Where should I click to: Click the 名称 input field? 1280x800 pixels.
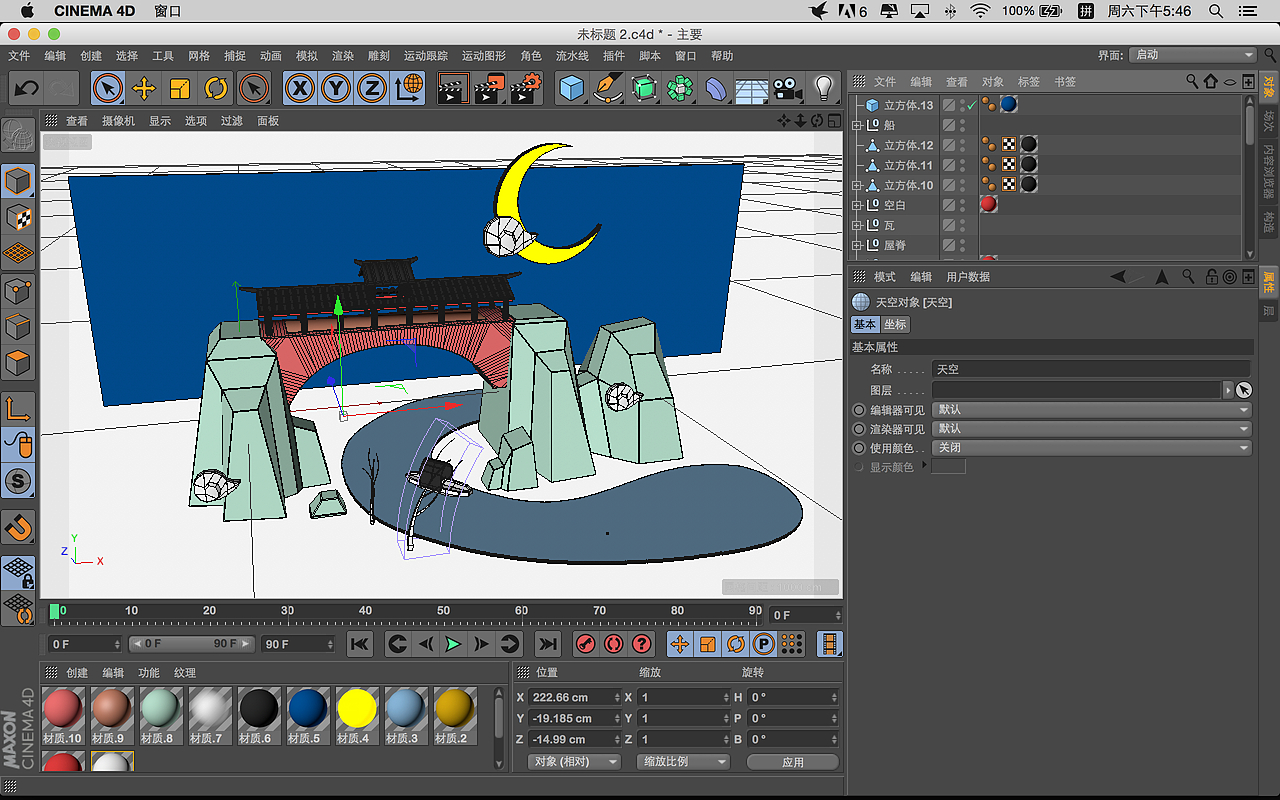coord(1090,369)
